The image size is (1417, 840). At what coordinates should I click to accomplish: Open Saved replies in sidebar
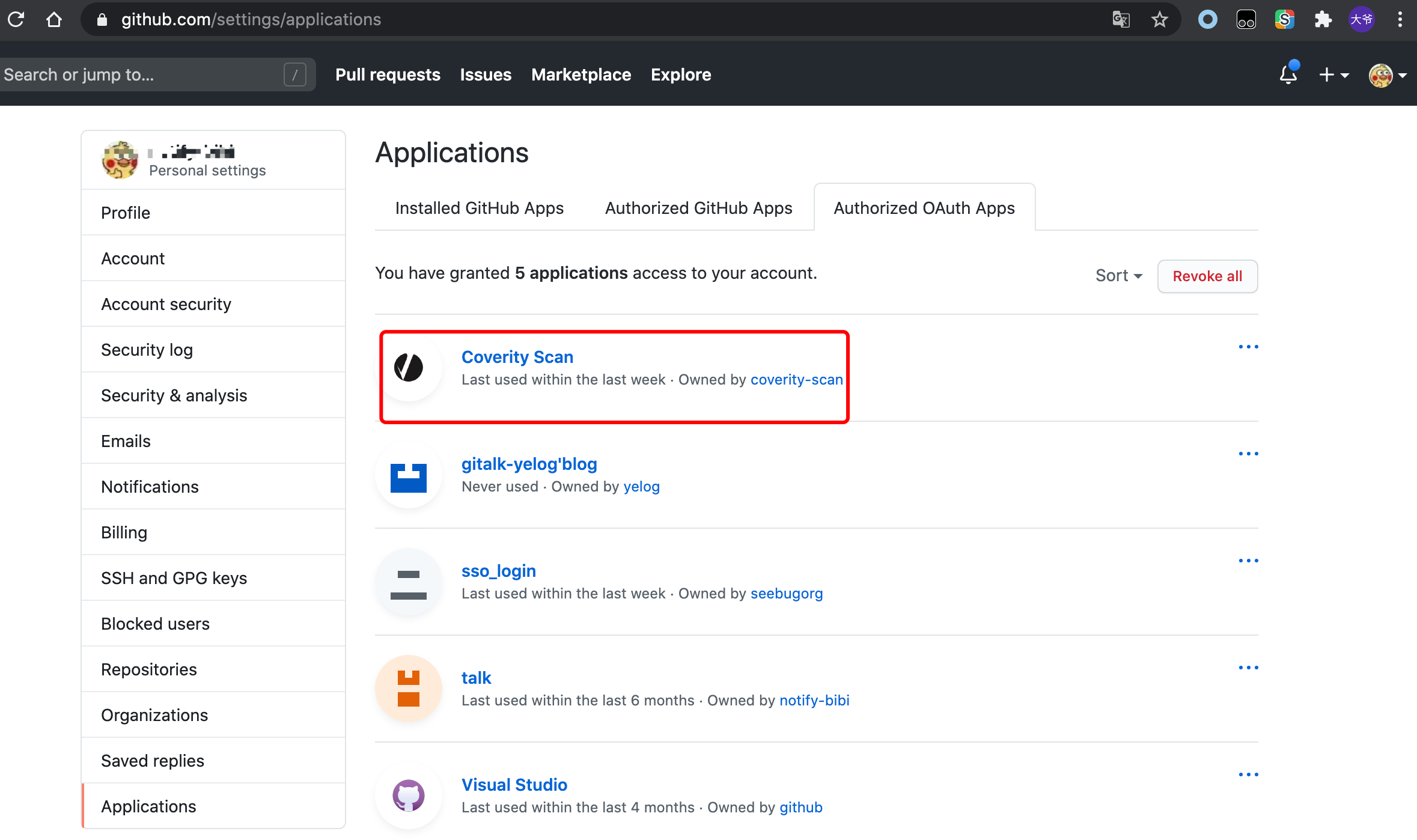[x=213, y=761]
